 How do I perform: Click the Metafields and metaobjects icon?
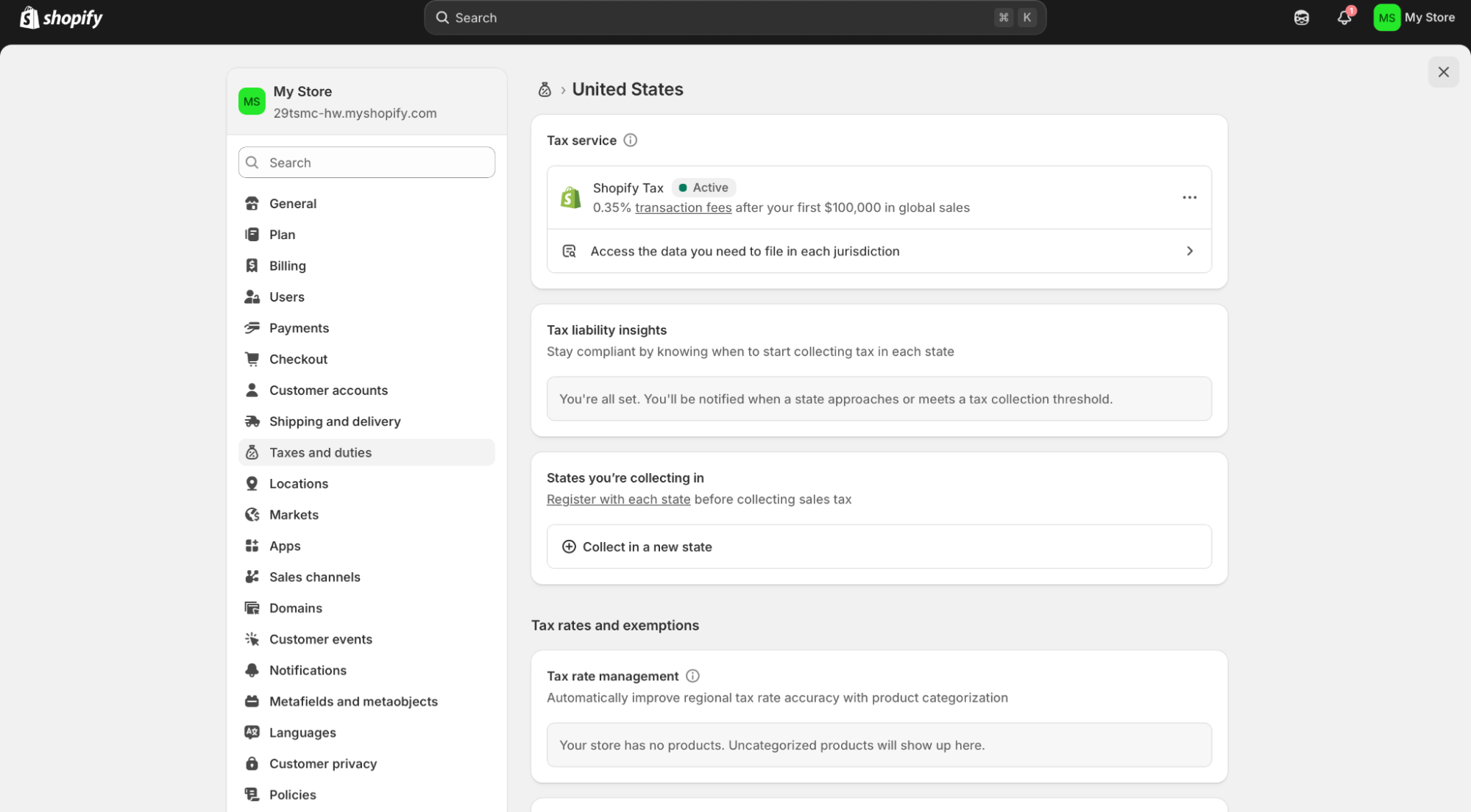252,702
